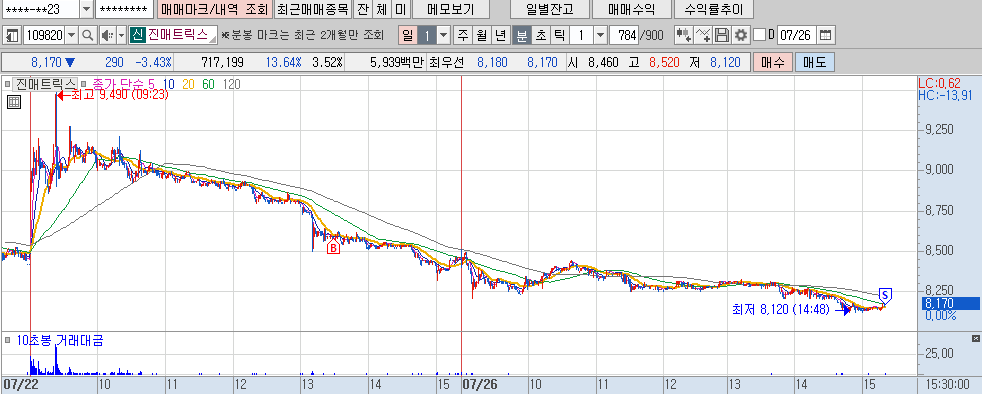Viewport: 982px width, 394px height.
Task: Open the 매매마크/내역 조회 tab
Action: point(214,9)
